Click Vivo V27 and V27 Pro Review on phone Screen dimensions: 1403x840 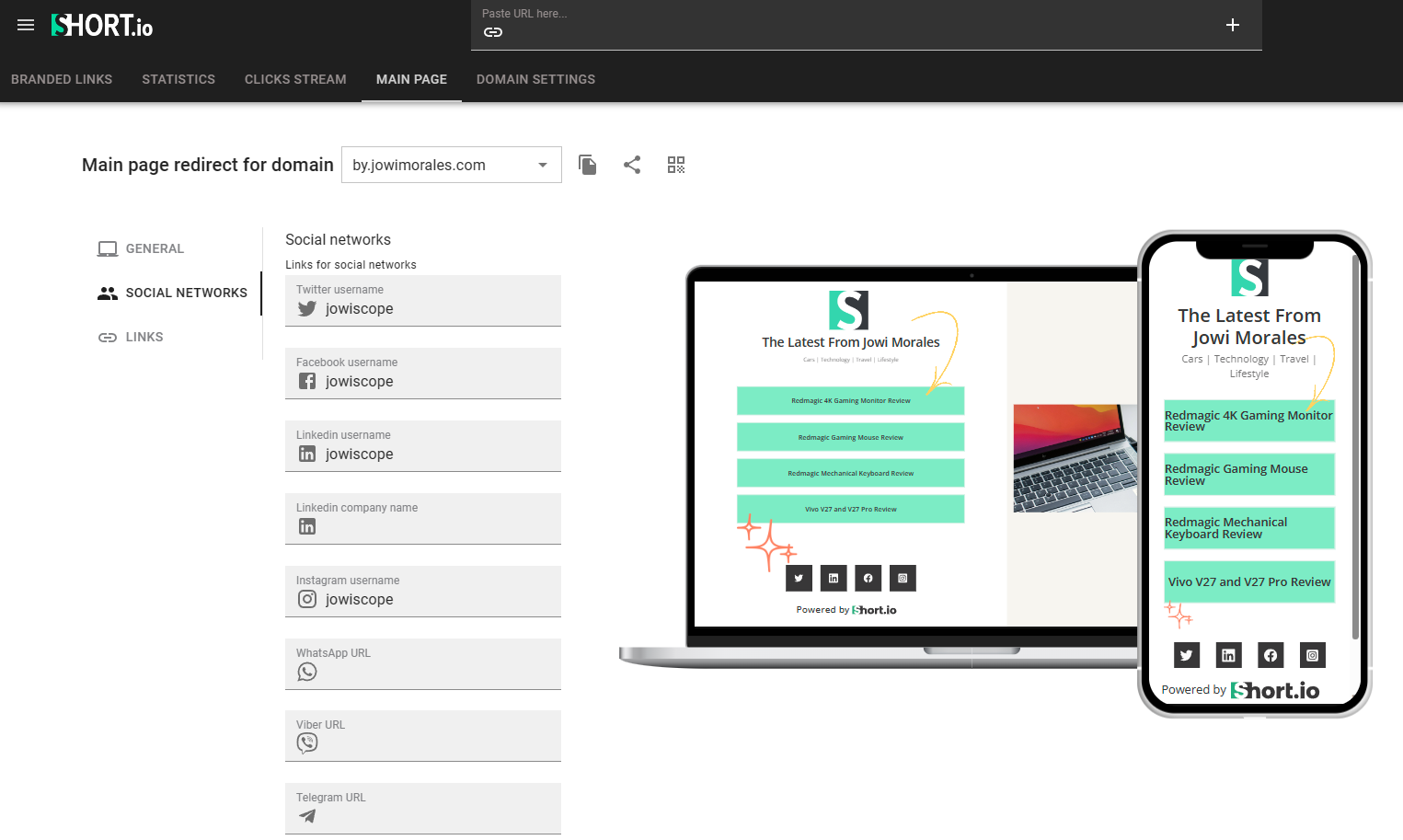[1249, 581]
